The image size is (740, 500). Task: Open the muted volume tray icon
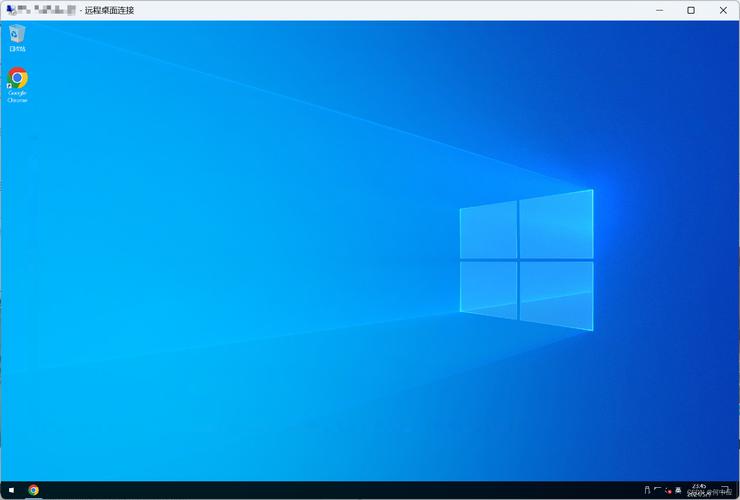point(669,491)
